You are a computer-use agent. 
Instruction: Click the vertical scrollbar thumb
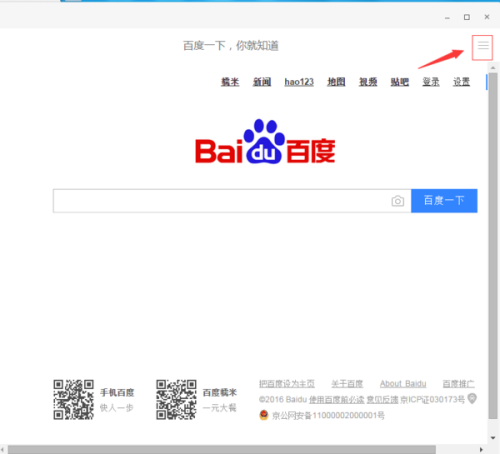point(493,246)
